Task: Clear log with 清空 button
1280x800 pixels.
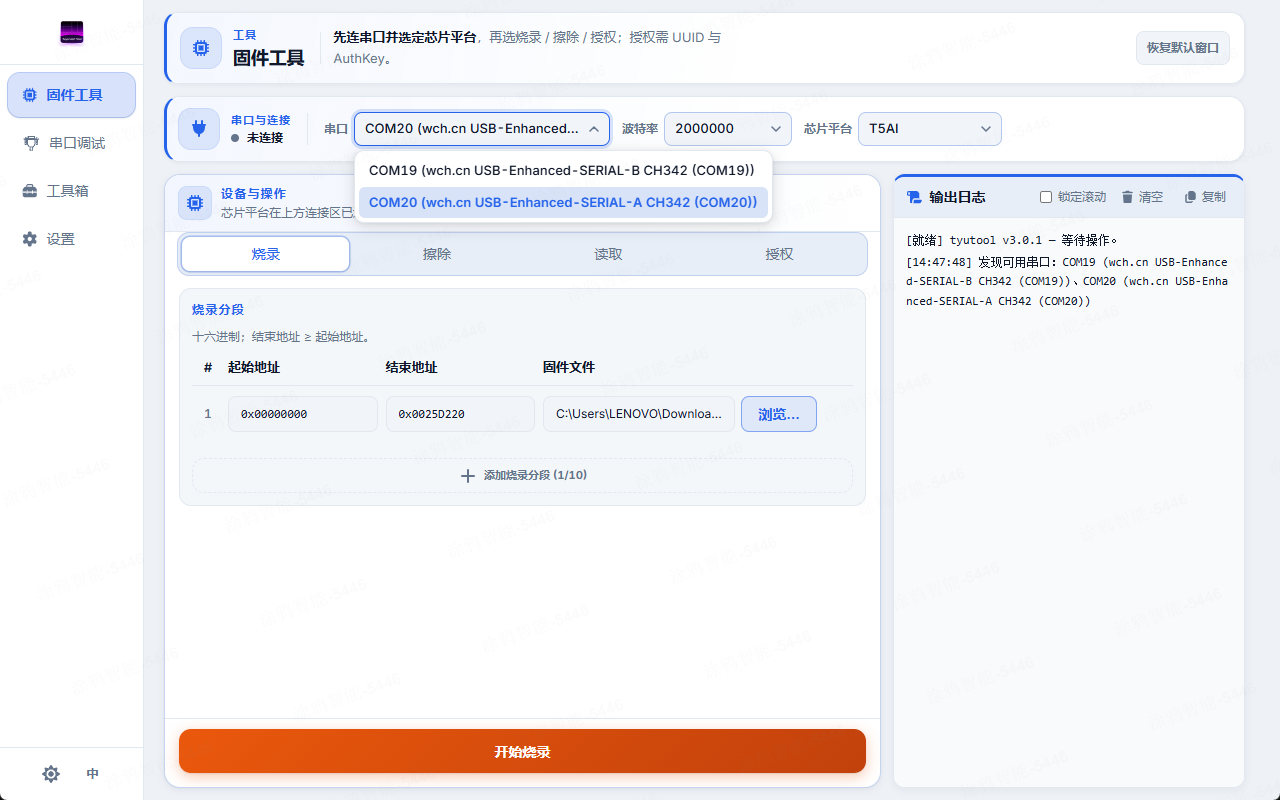Action: [x=1142, y=197]
